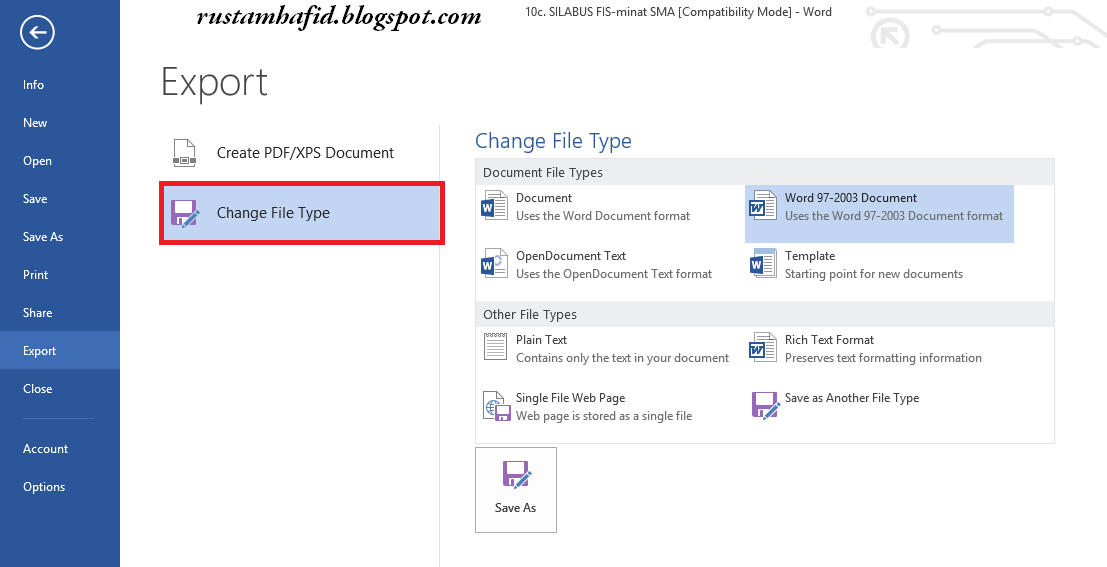This screenshot has width=1107, height=567.
Task: Select the Save as Another File Type label
Action: (x=852, y=398)
